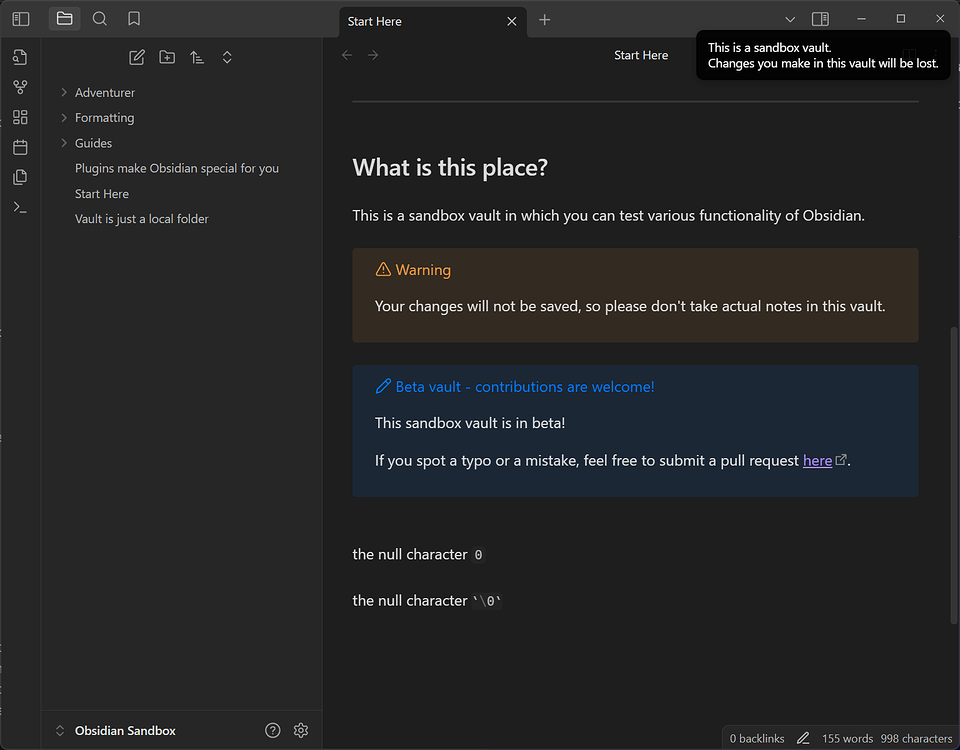
Task: Click the 155 words count
Action: click(x=847, y=738)
